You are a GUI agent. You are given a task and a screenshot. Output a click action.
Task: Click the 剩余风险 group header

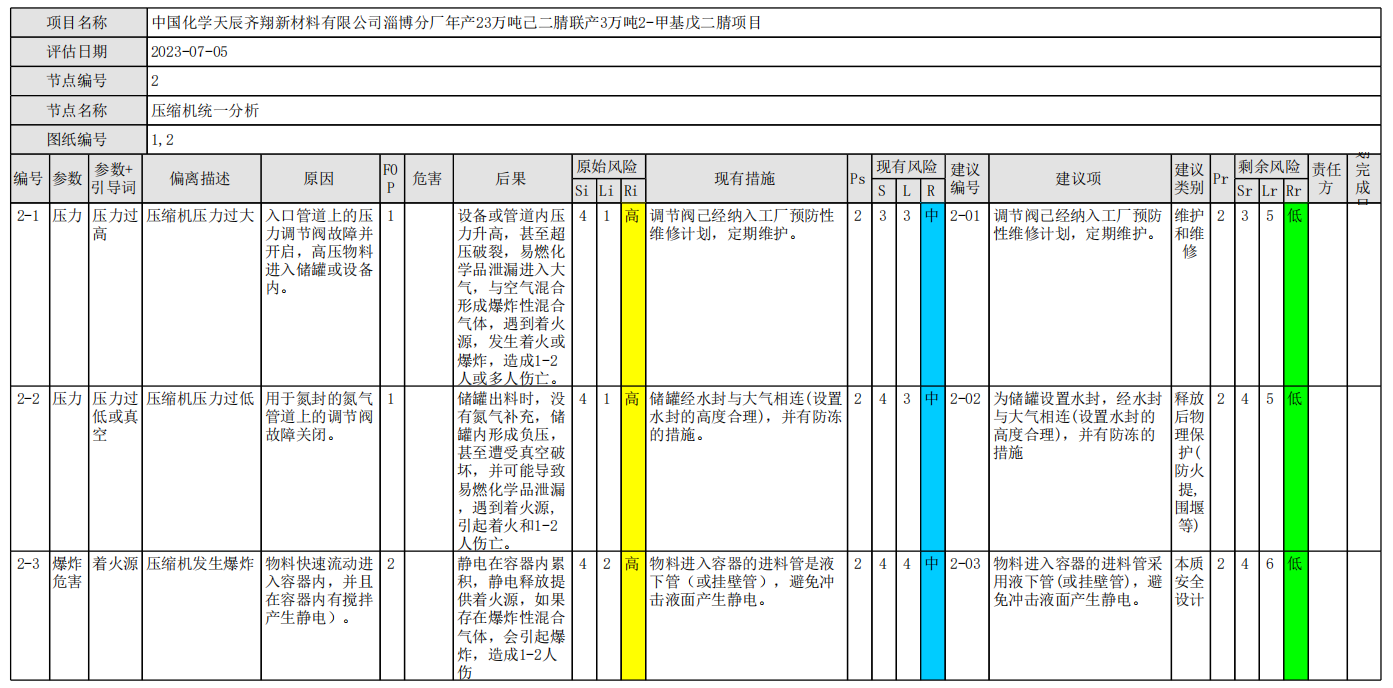(x=1270, y=166)
